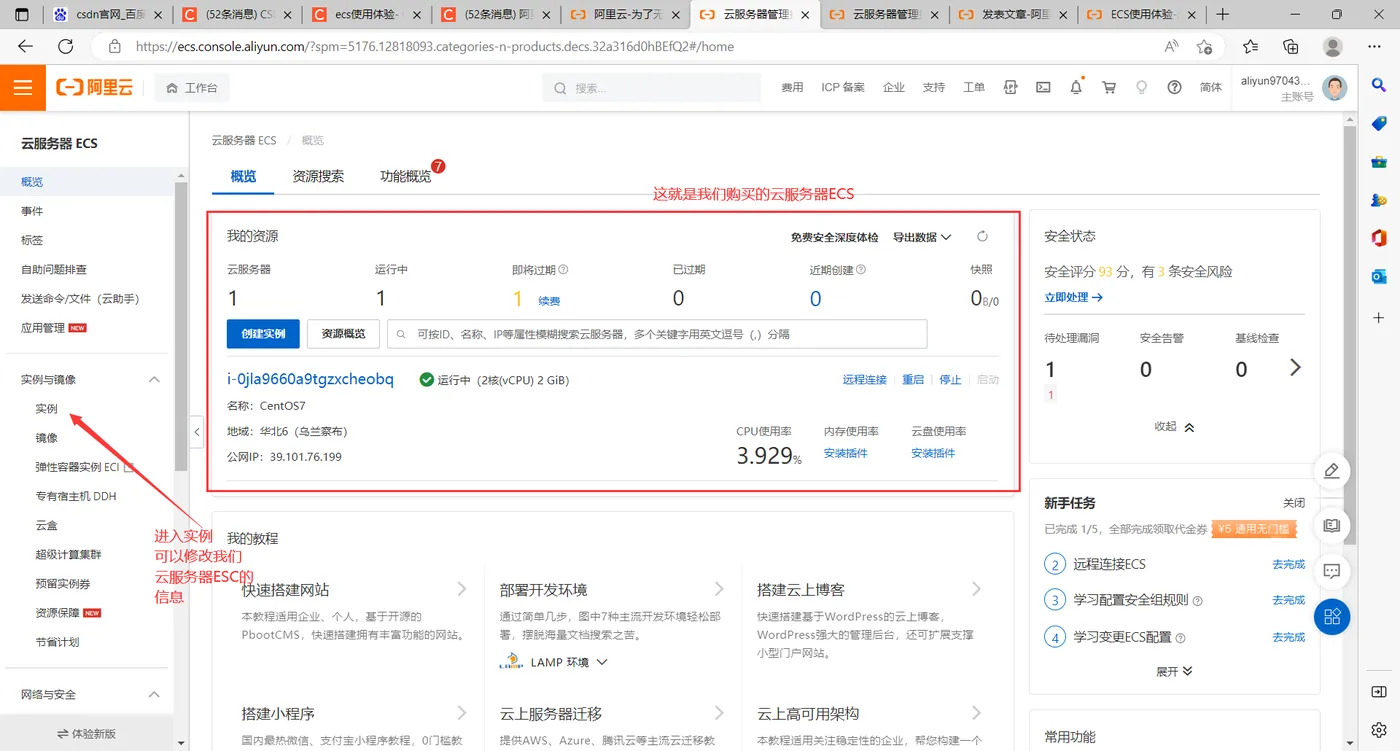
Task: Open 实例 in the left menu
Action: pos(46,409)
